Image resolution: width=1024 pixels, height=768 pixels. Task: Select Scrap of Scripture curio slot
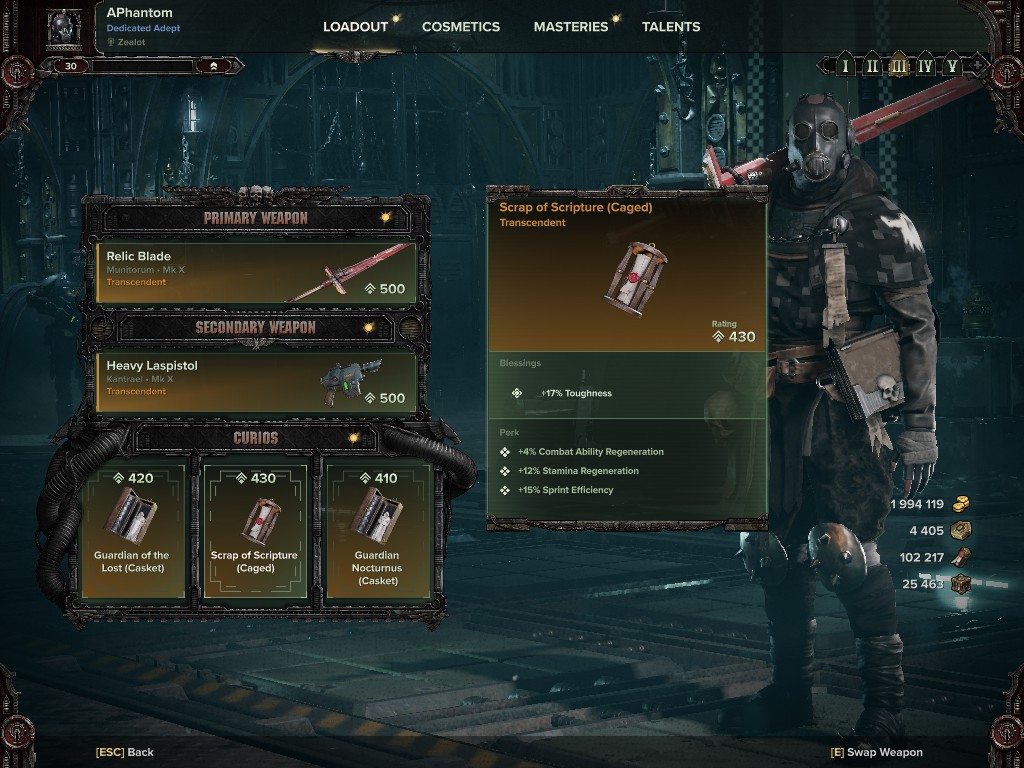[255, 531]
